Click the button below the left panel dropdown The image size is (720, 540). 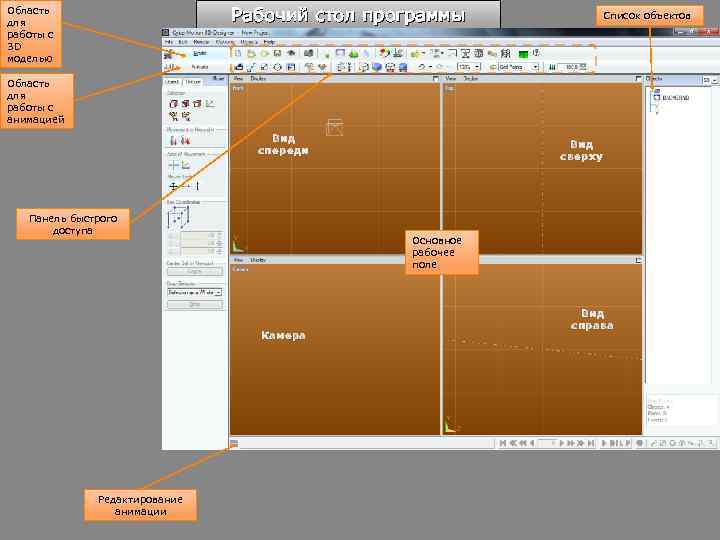point(195,304)
